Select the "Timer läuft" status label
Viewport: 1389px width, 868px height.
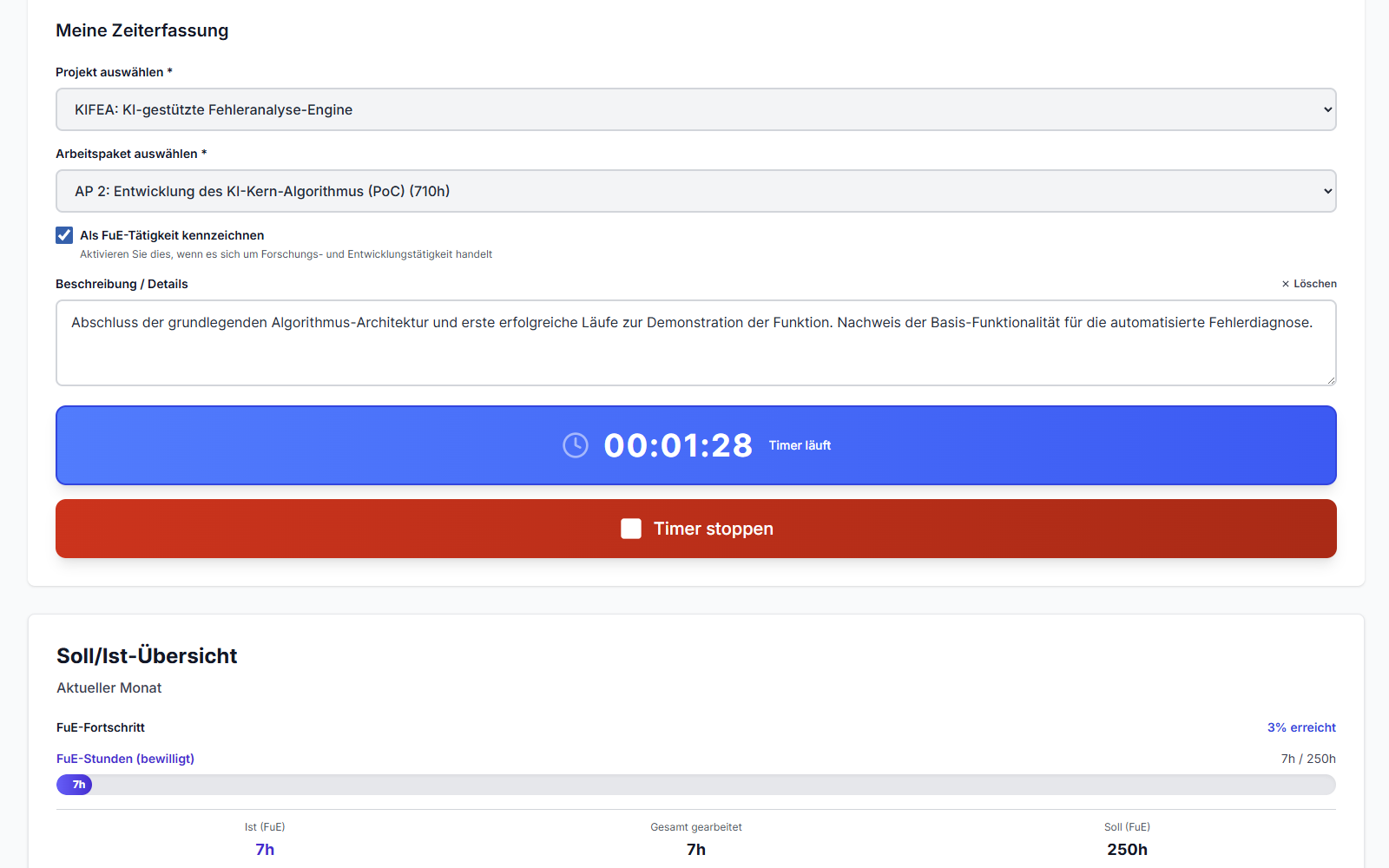799,445
